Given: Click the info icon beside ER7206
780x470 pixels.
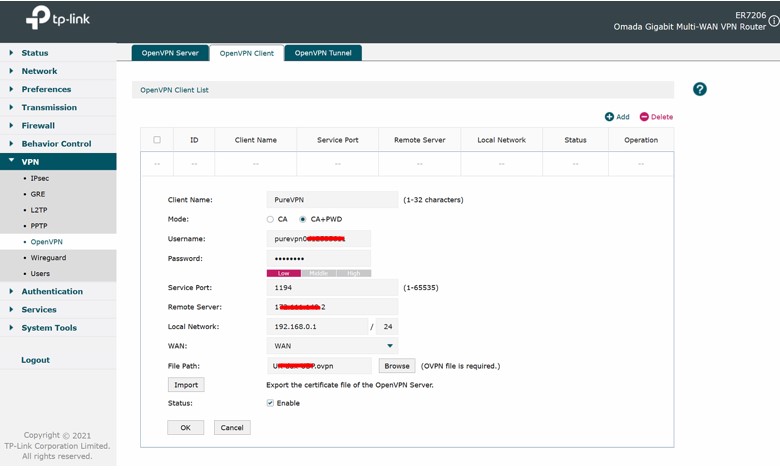Looking at the screenshot, I should pos(774,21).
